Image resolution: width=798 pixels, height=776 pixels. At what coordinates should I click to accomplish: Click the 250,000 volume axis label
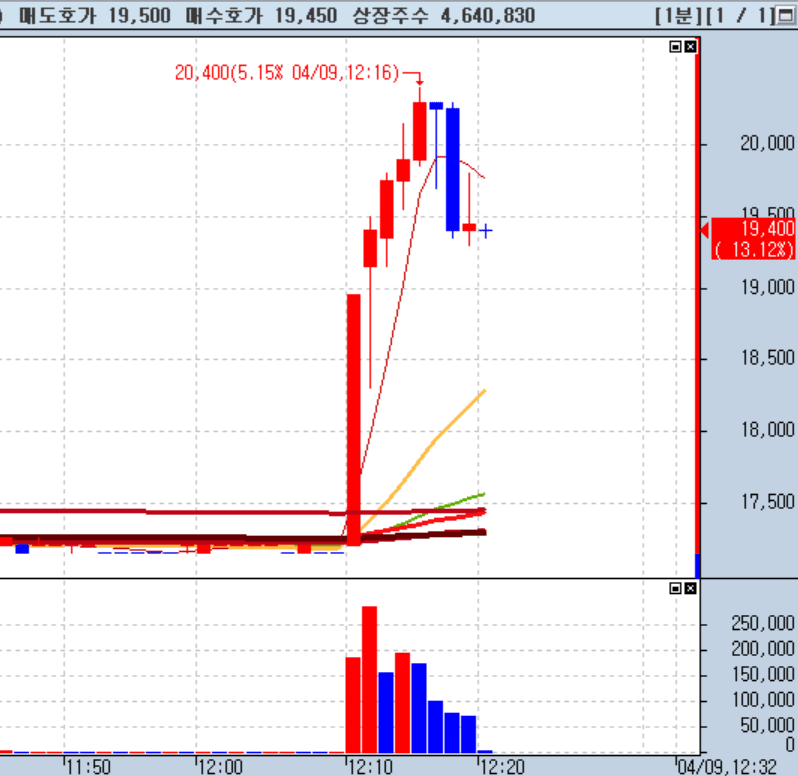tap(763, 623)
